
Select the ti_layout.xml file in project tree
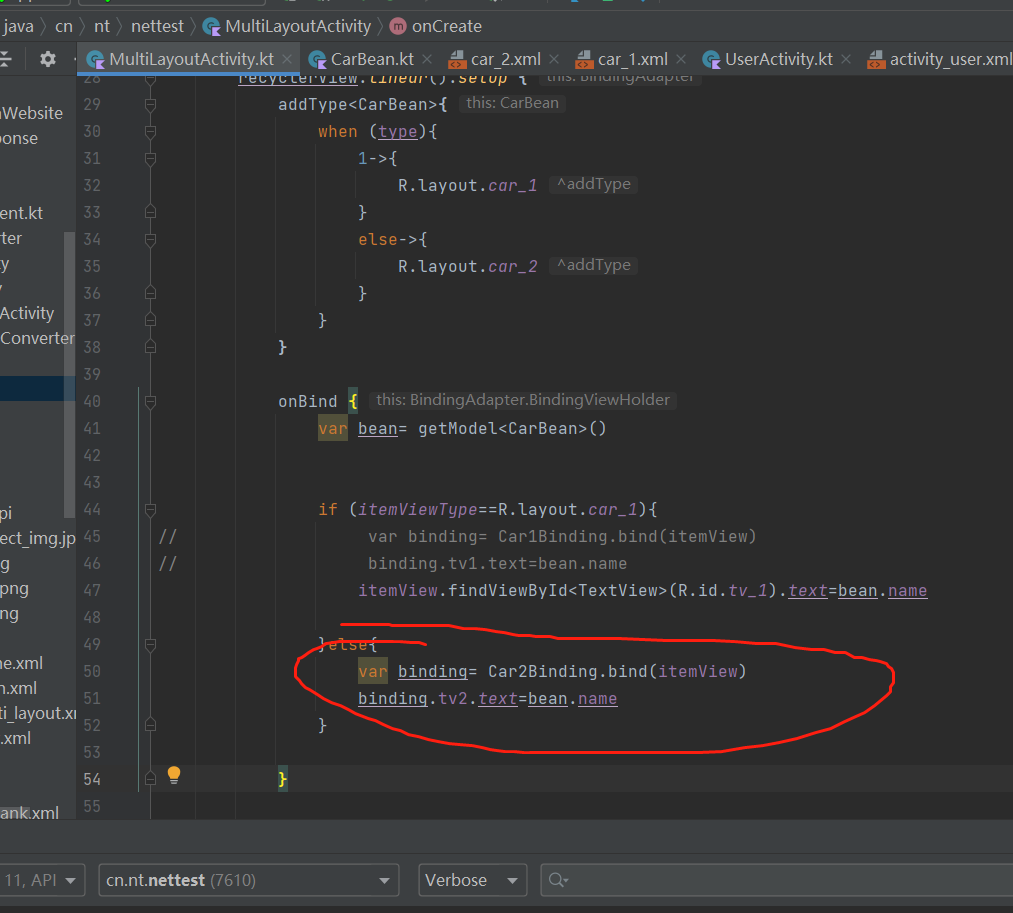pos(37,713)
